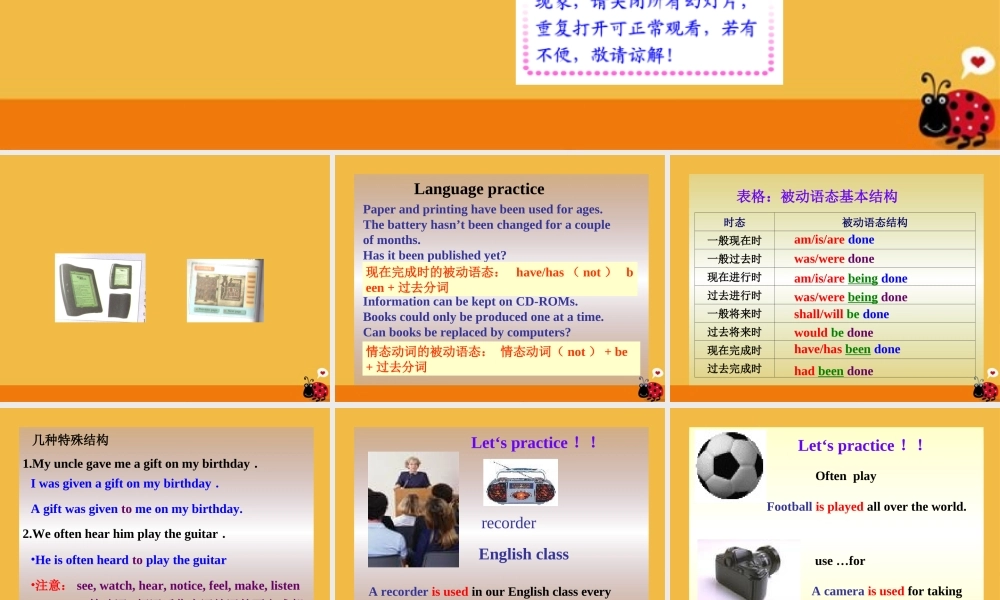Image resolution: width=1000 pixels, height=600 pixels.
Task: Click 'Information can be kept on CD-ROMs.'
Action: [x=470, y=302]
